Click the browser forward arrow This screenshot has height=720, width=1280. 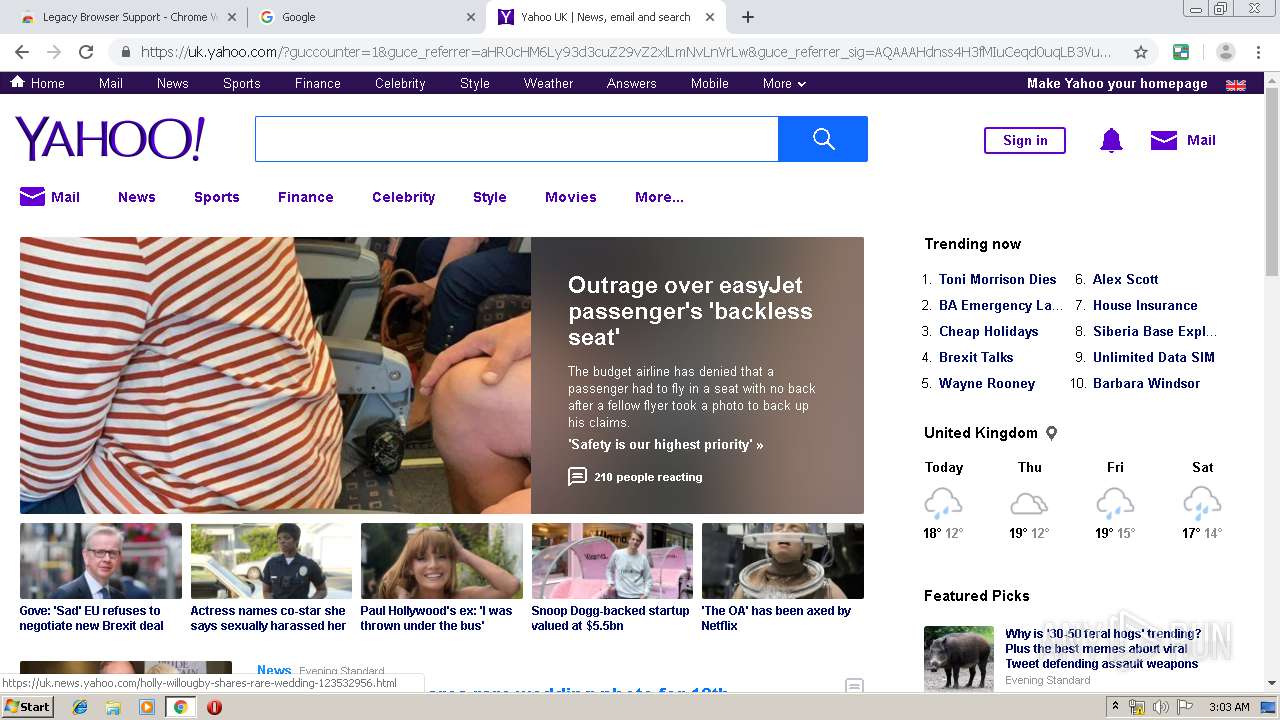pyautogui.click(x=54, y=52)
